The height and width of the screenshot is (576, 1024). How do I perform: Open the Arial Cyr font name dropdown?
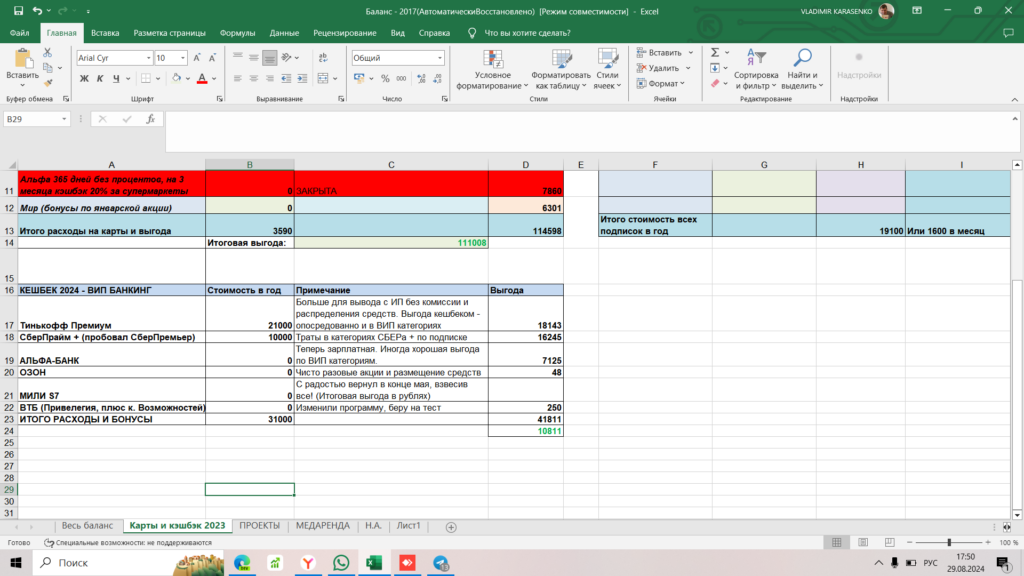tap(148, 58)
